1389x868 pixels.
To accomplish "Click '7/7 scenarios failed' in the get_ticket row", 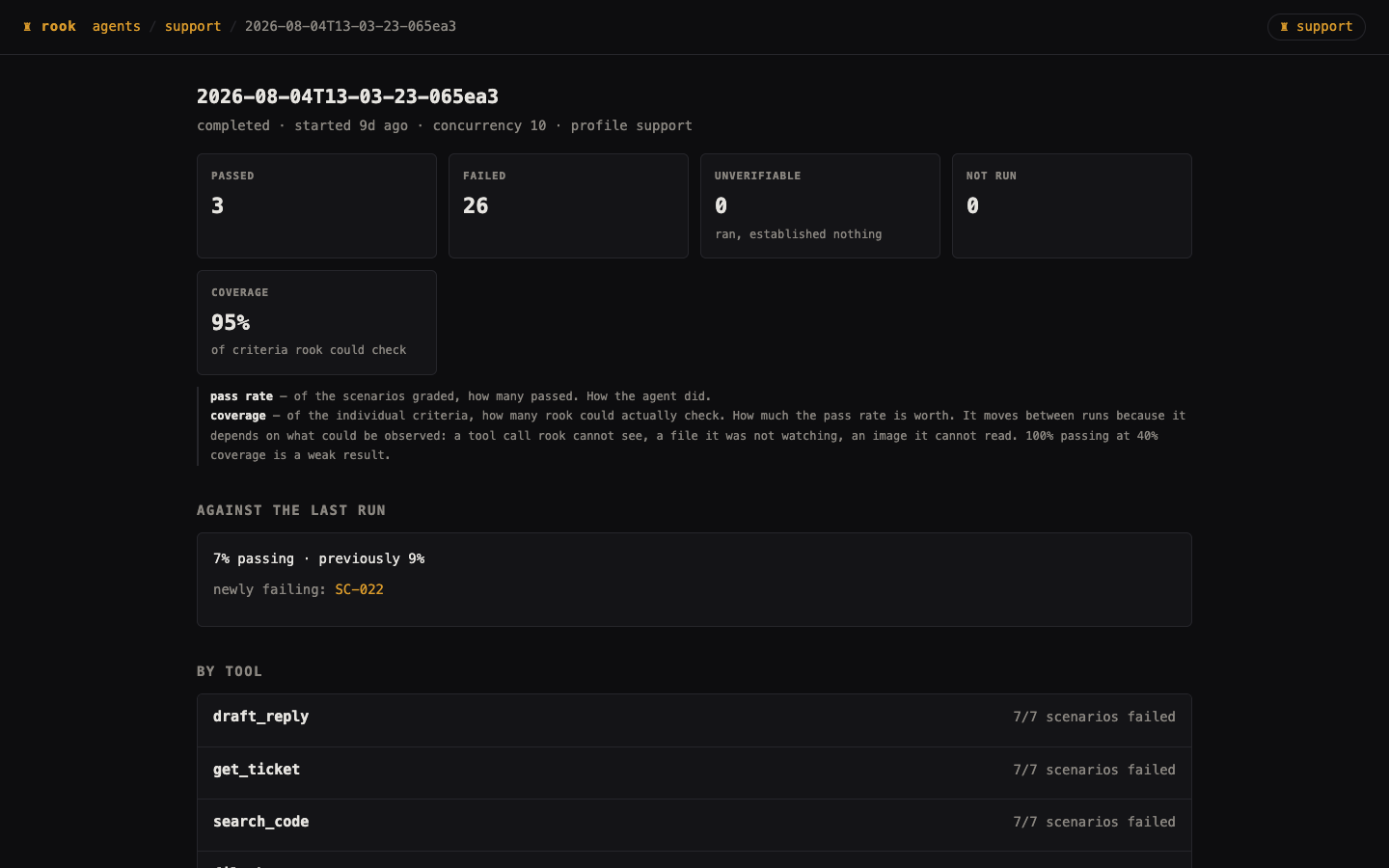I will [1094, 770].
